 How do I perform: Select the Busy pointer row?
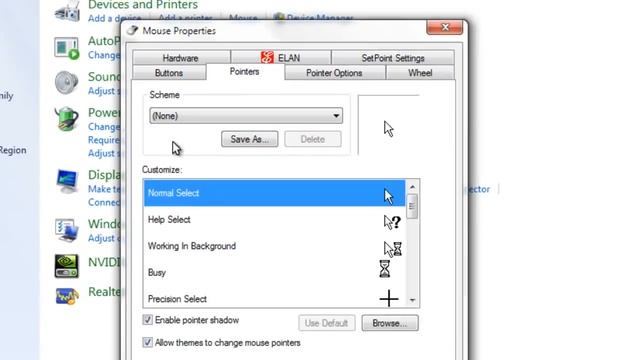point(274,273)
